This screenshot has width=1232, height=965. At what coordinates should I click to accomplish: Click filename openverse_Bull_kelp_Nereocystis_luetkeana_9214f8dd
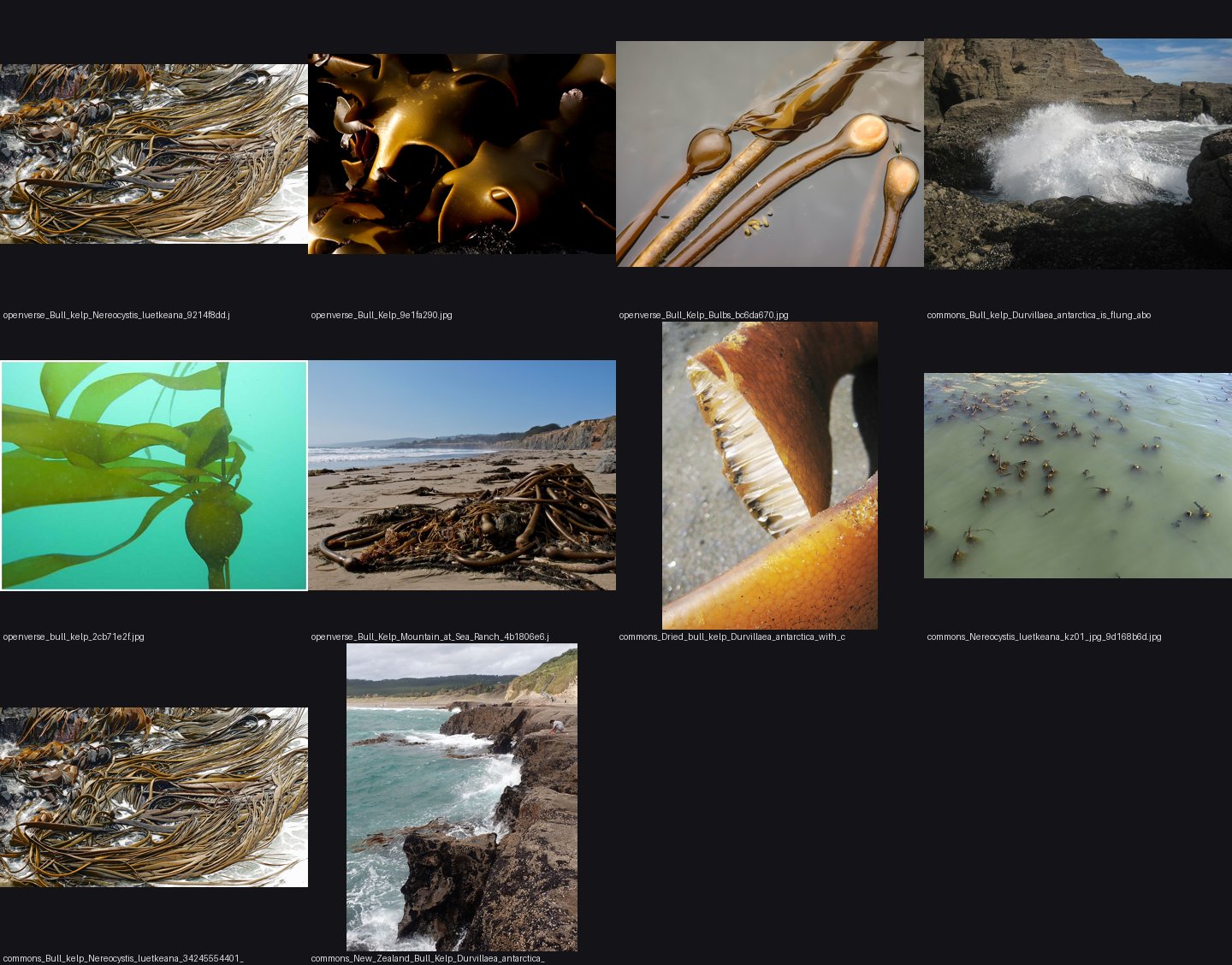[x=116, y=316]
